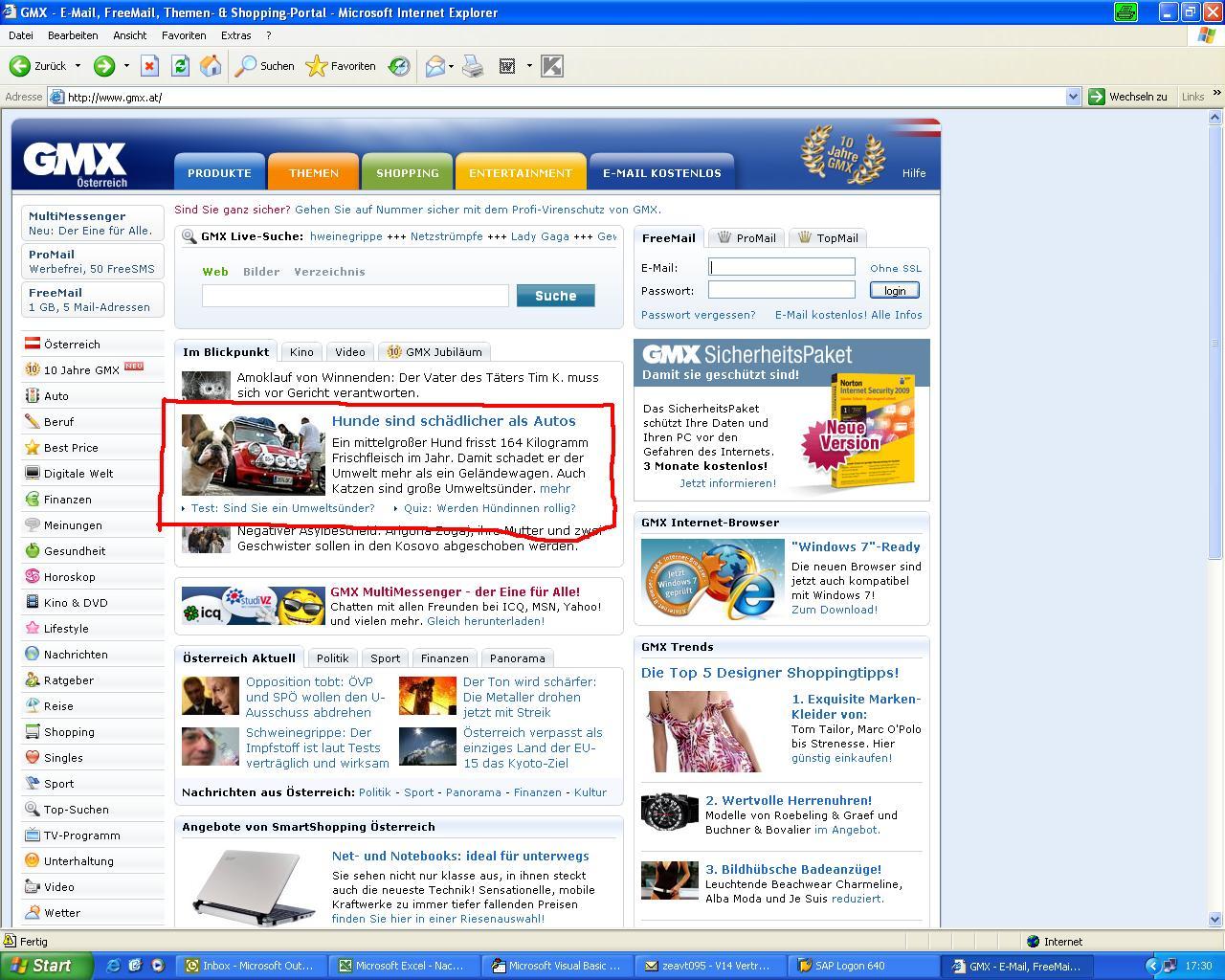The height and width of the screenshot is (980, 1225).
Task: Click the green Forward arrow icon
Action: coord(103,66)
